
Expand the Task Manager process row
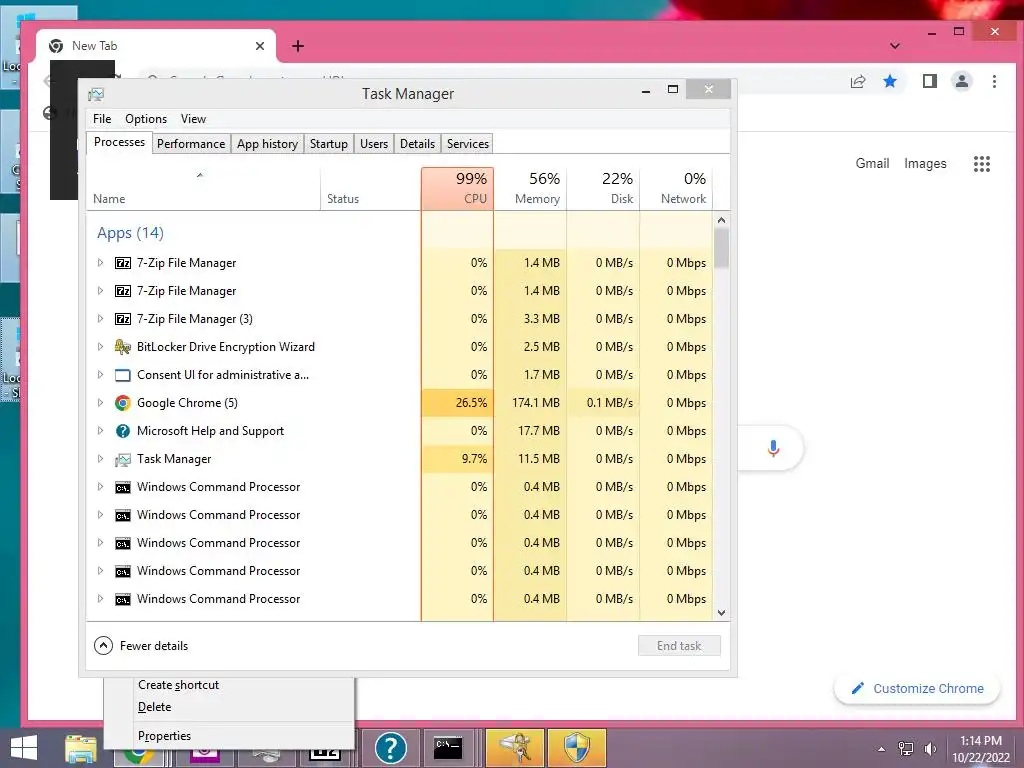(x=100, y=459)
